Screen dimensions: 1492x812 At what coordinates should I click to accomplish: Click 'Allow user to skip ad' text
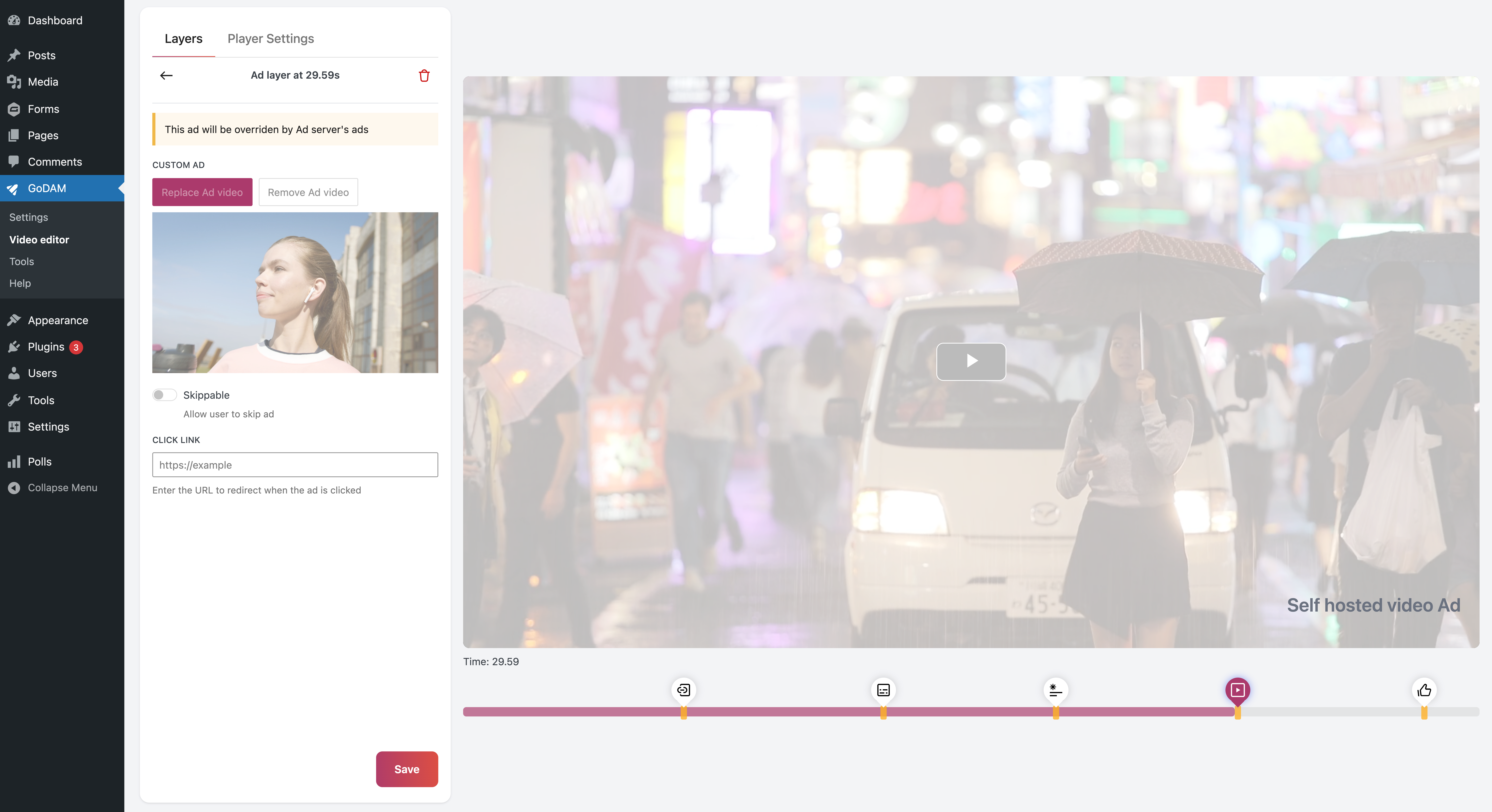(x=229, y=414)
